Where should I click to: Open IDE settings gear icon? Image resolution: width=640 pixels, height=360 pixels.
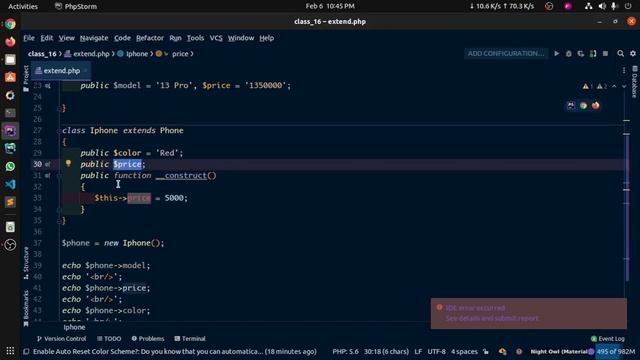pyautogui.click(x=633, y=53)
